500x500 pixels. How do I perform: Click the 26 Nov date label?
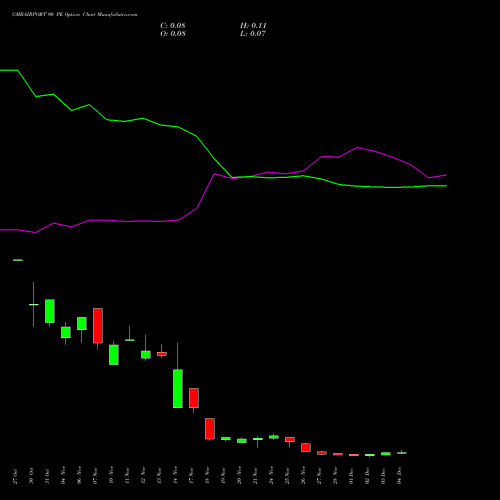coord(303,475)
